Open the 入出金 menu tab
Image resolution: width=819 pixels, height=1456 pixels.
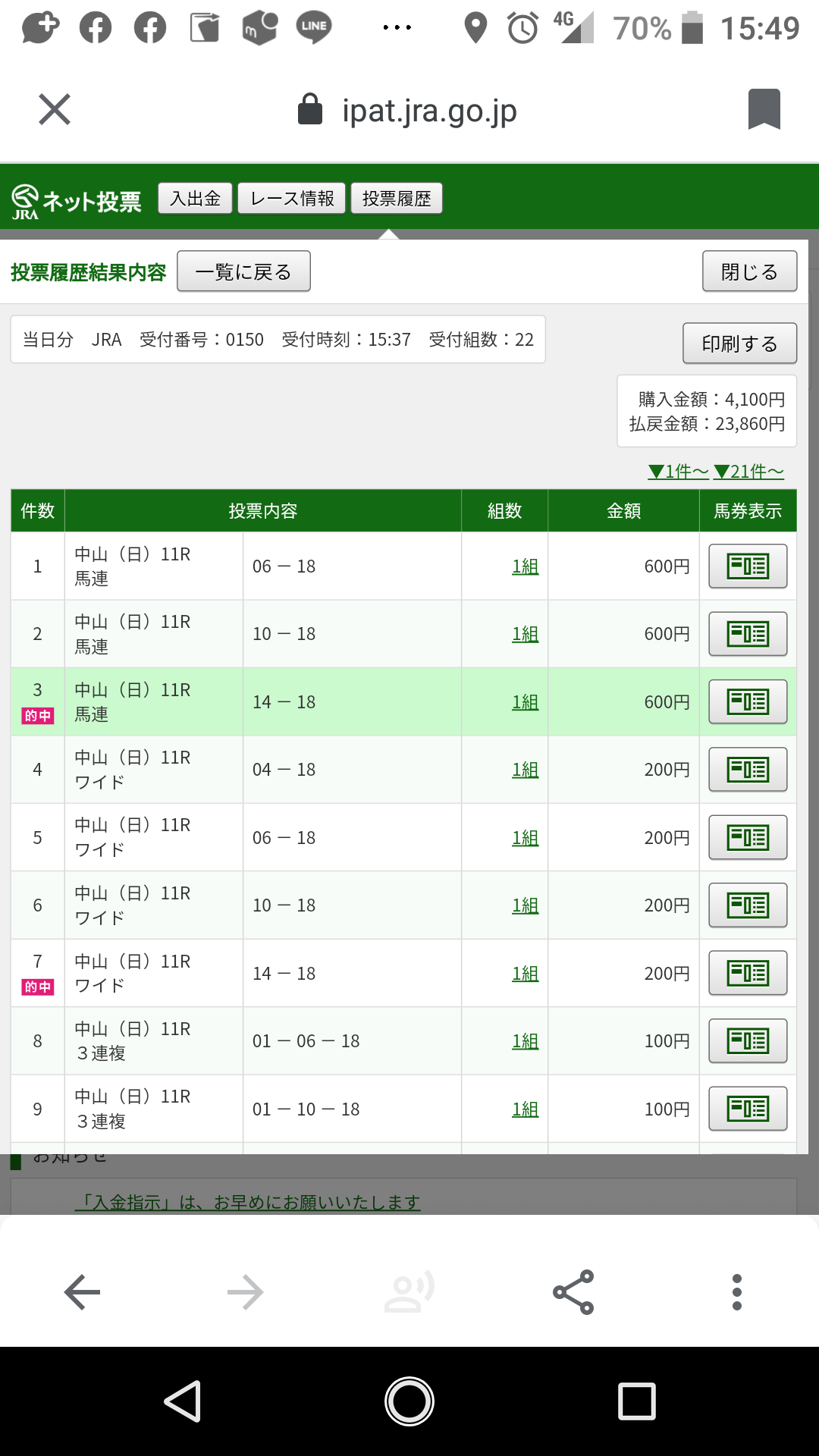pyautogui.click(x=195, y=199)
